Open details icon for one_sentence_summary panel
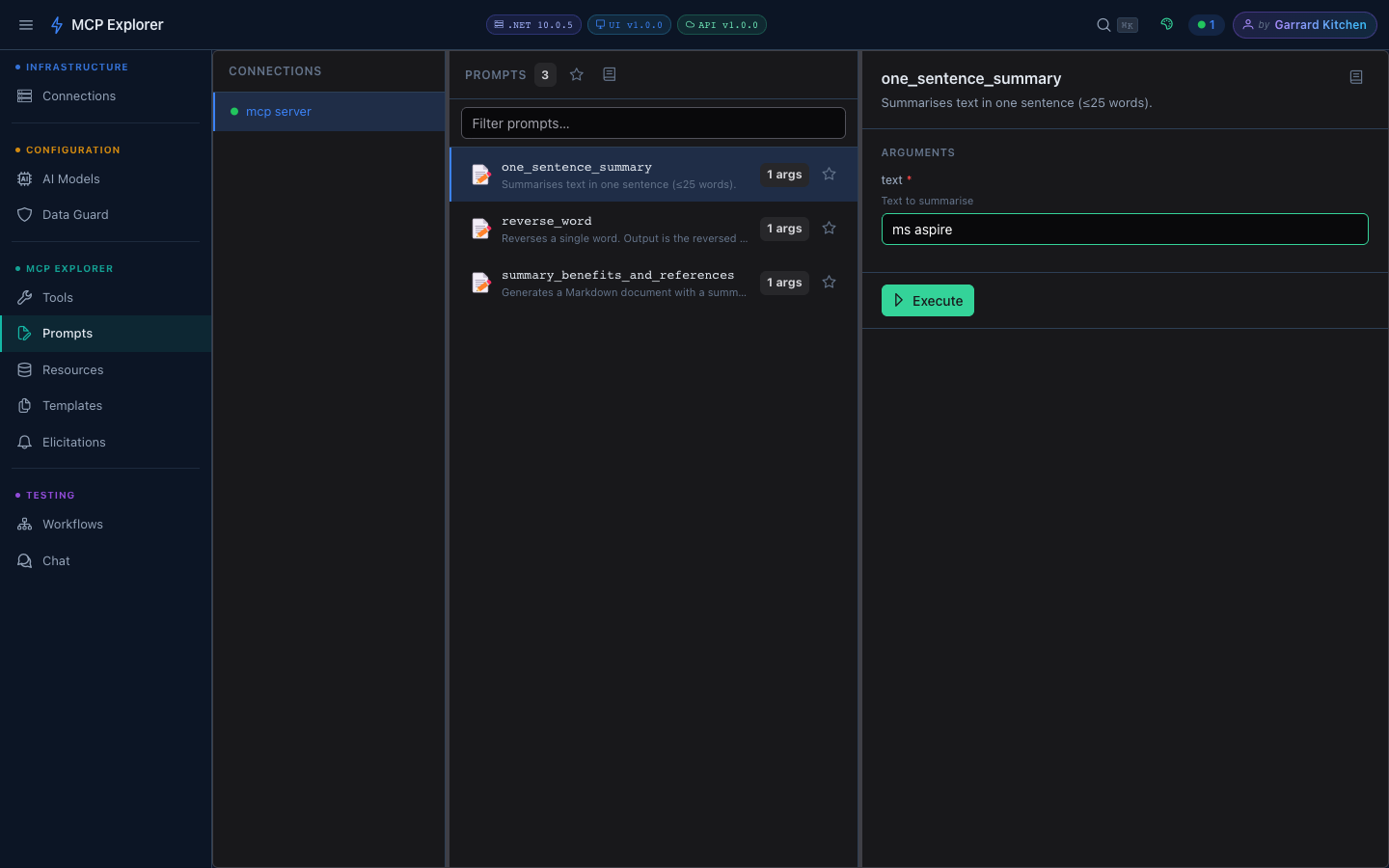Viewport: 1389px width, 868px height. [1356, 77]
